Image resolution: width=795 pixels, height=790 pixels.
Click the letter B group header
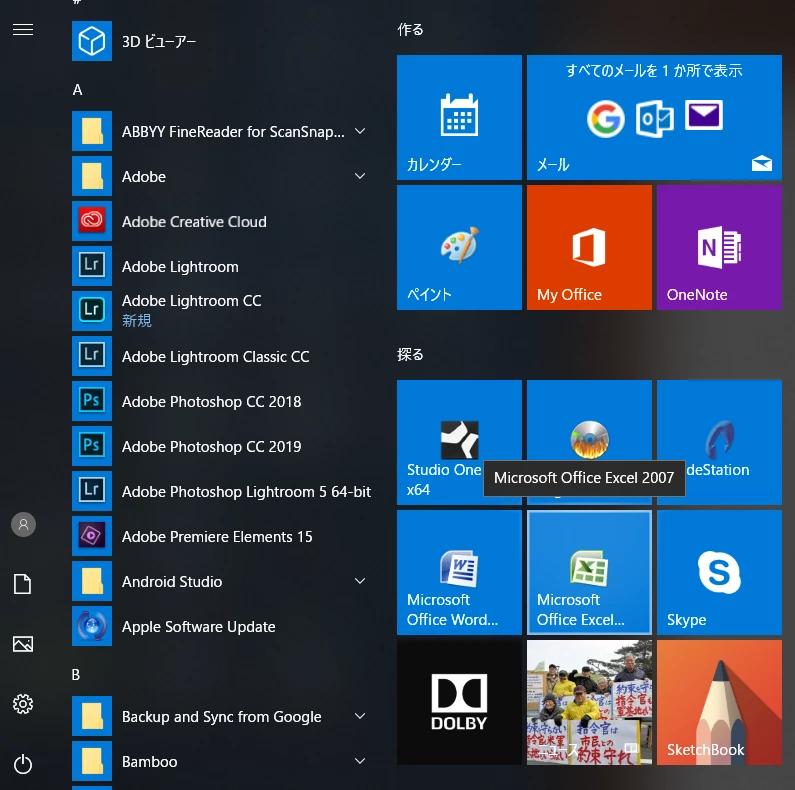tap(76, 674)
